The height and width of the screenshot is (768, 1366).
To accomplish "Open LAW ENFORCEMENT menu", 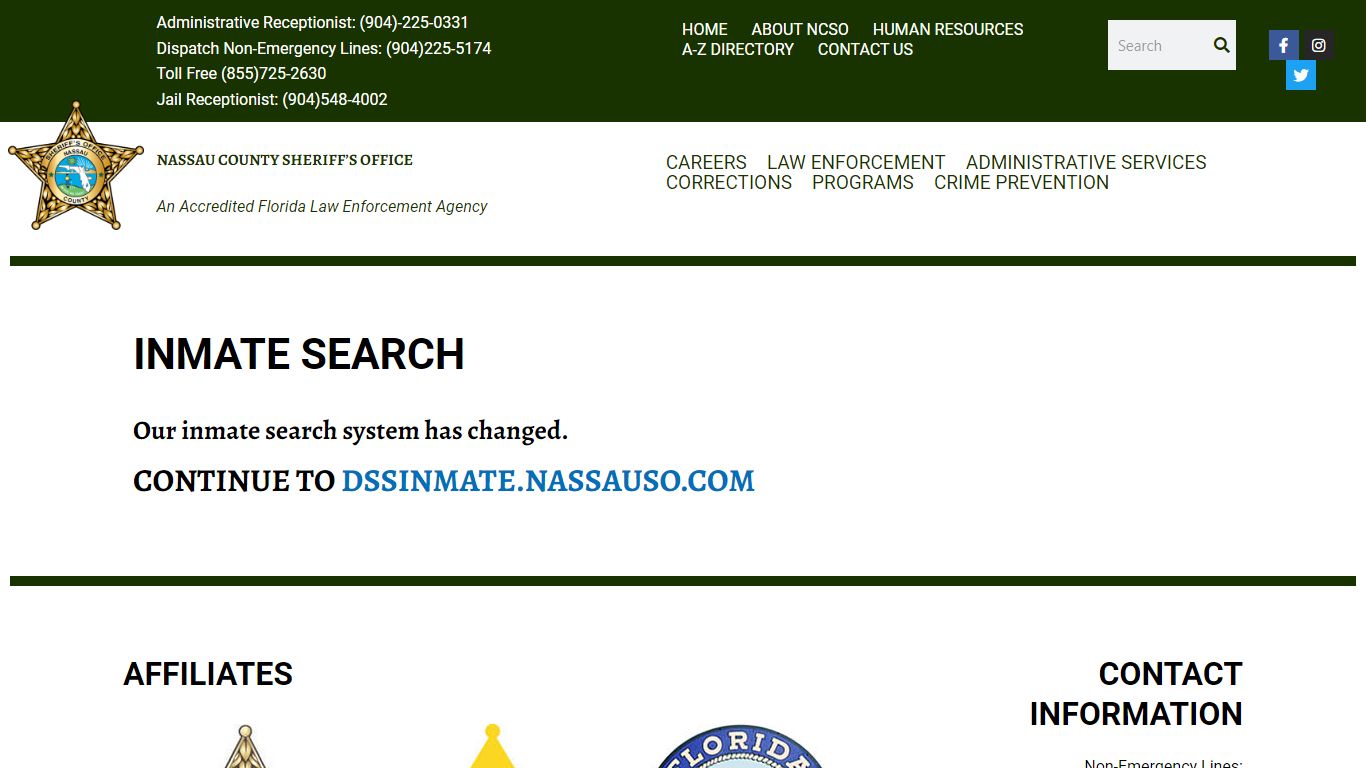I will (x=856, y=162).
